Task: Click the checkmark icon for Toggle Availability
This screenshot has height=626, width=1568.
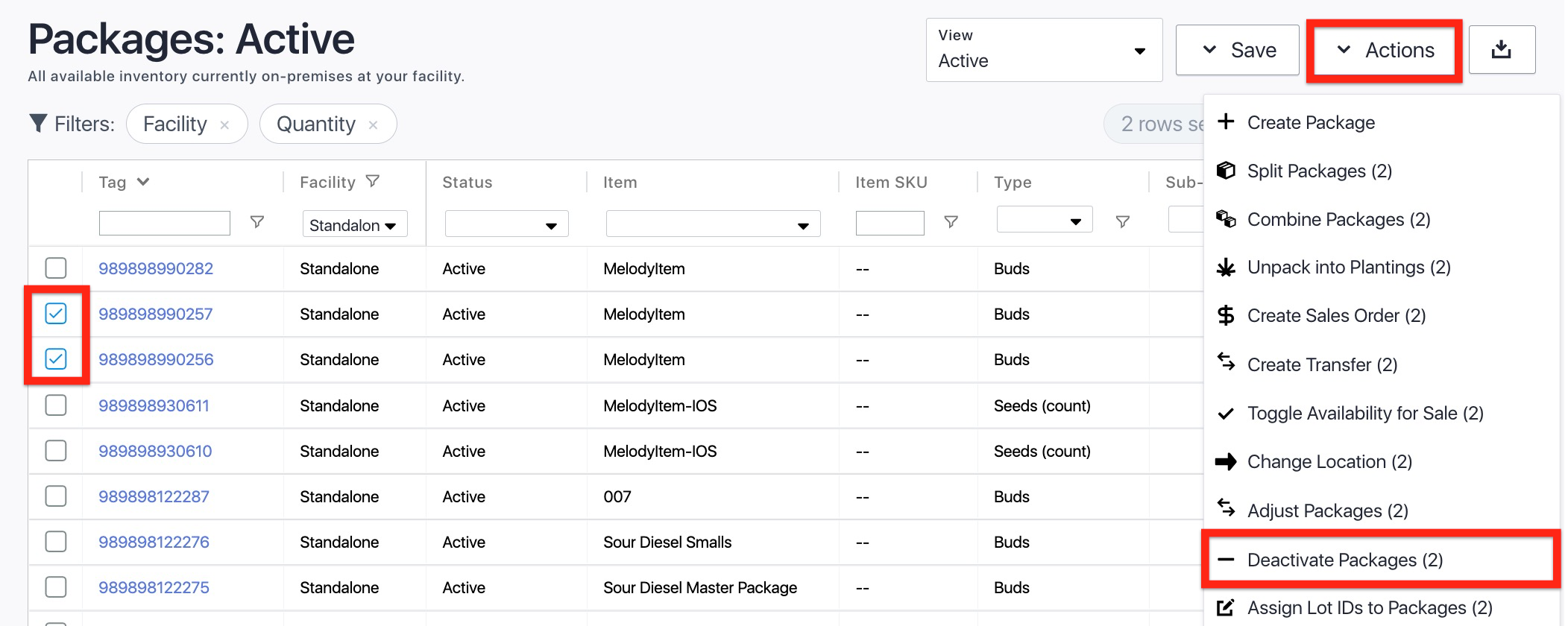Action: [1226, 414]
